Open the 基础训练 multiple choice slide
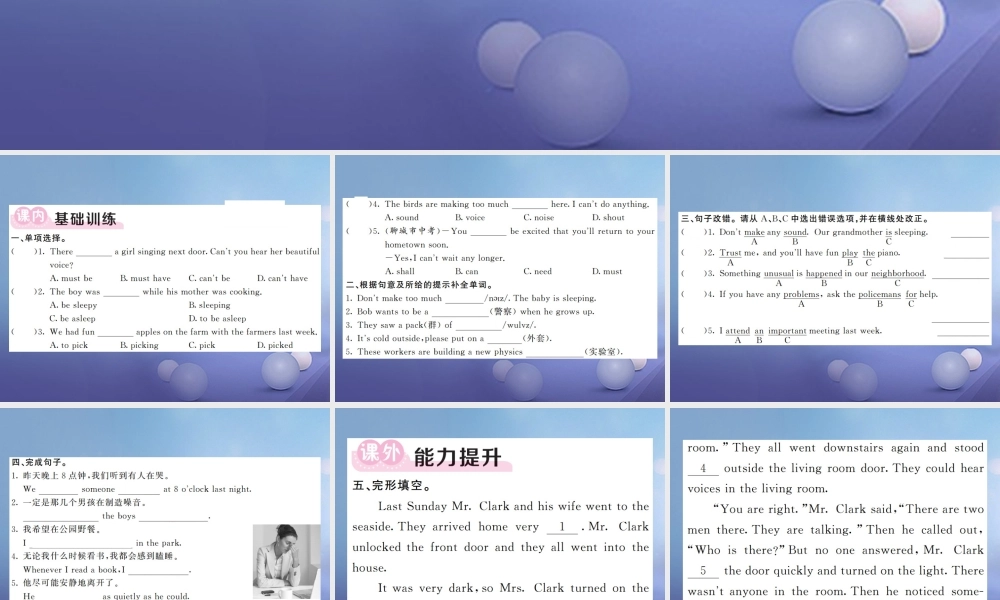1000x600 pixels. [x=165, y=278]
